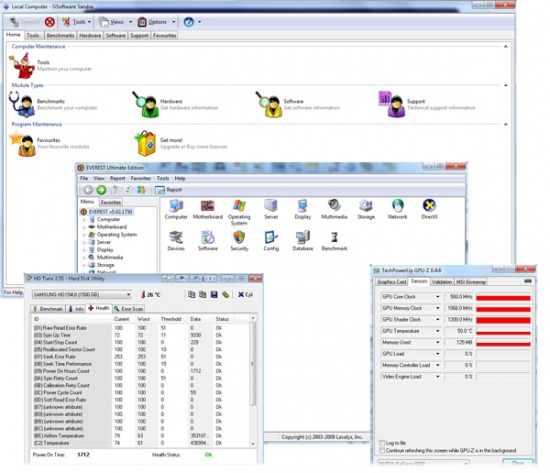550x473 pixels.
Task: Click GPU Shader Clock red graph bar
Action: (503, 320)
